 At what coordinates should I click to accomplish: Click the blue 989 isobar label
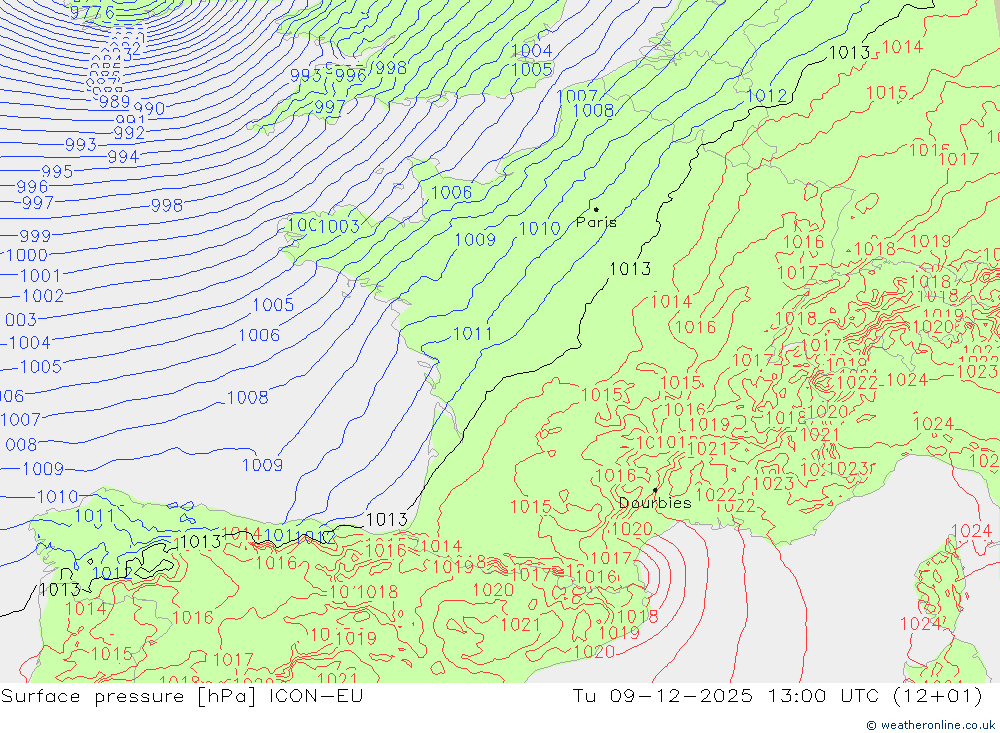click(115, 101)
